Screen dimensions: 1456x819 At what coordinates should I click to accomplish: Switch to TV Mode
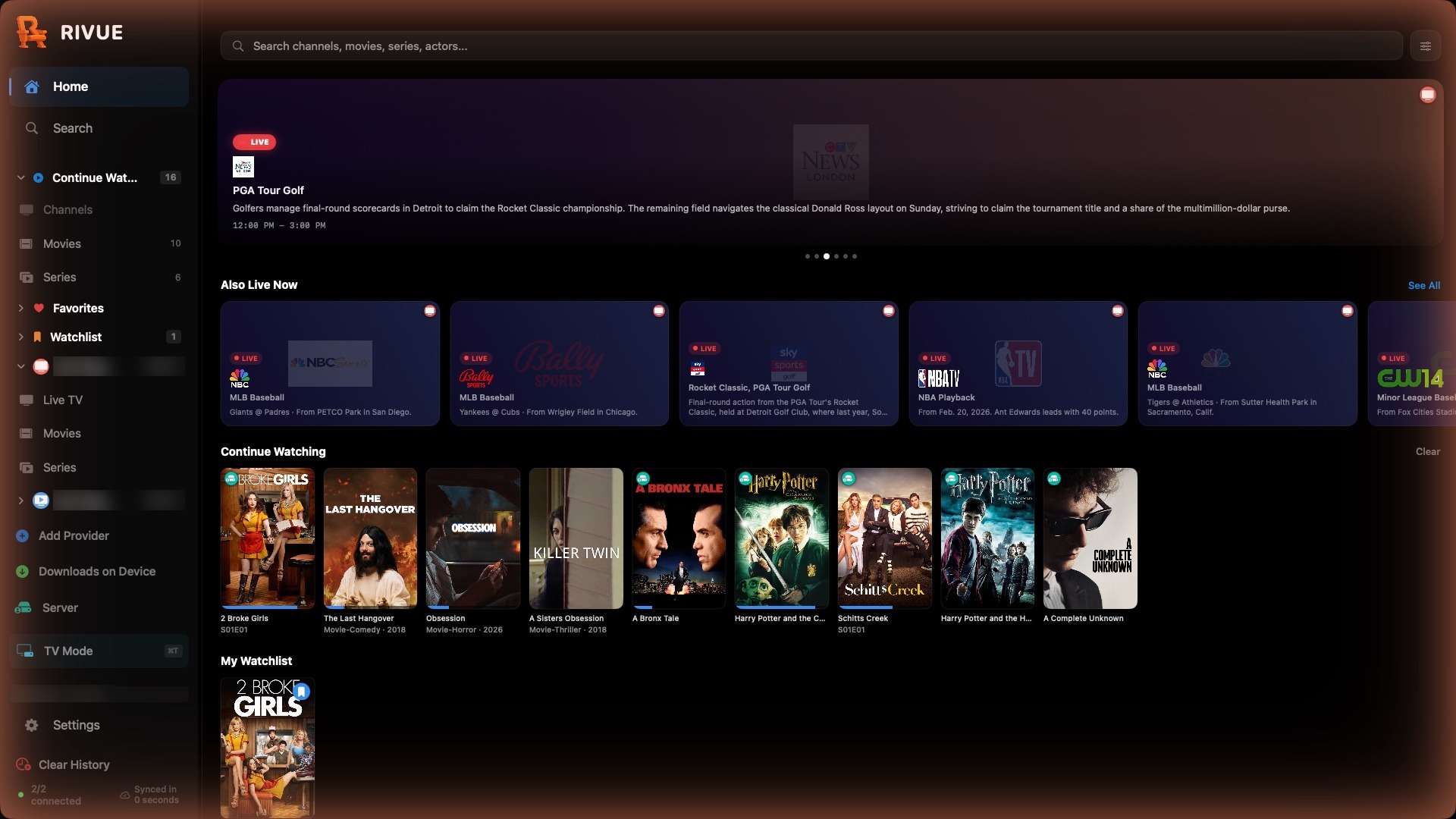pos(99,651)
